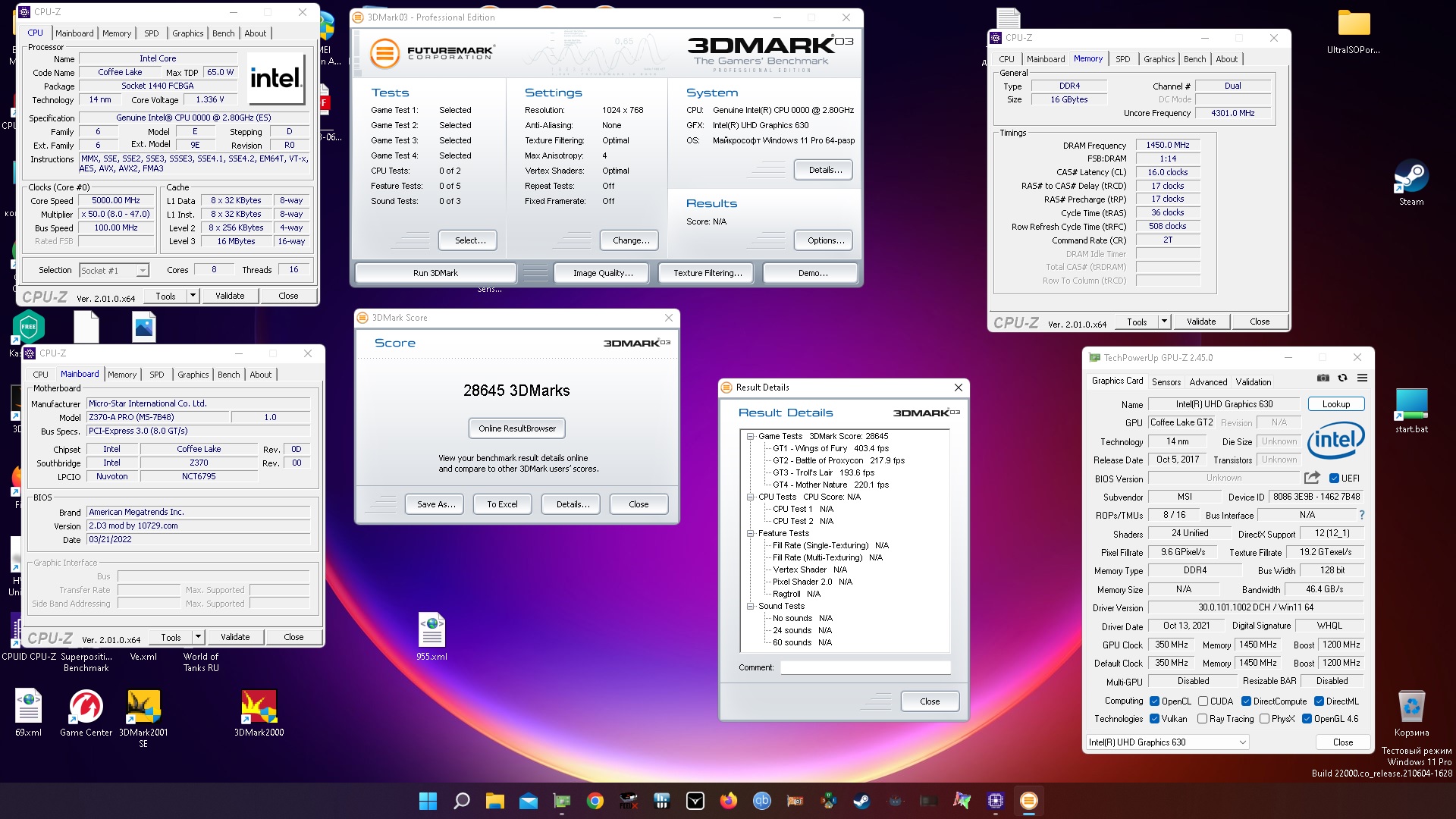This screenshot has width=1456, height=819.
Task: Click the Lookup button in GPU-Z
Action: tap(1335, 404)
